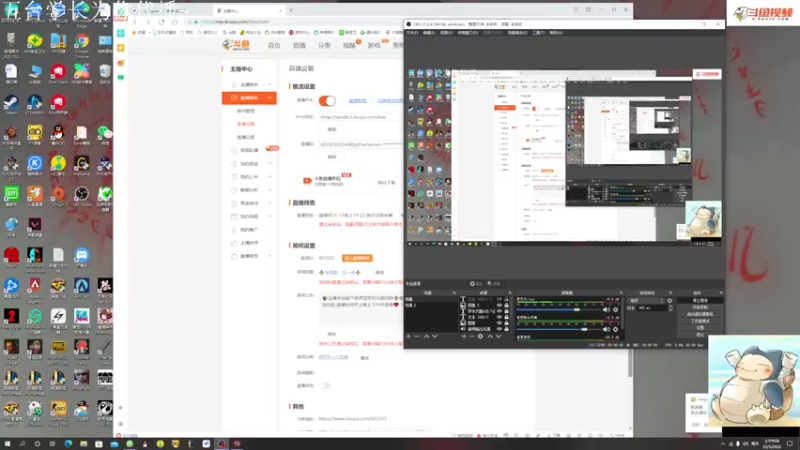Open Edge from the taskbar

(x=68, y=444)
